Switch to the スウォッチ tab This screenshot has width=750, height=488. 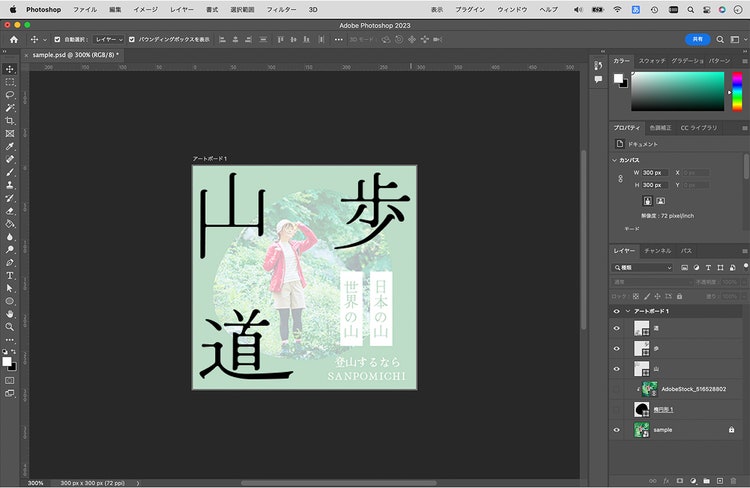(652, 61)
